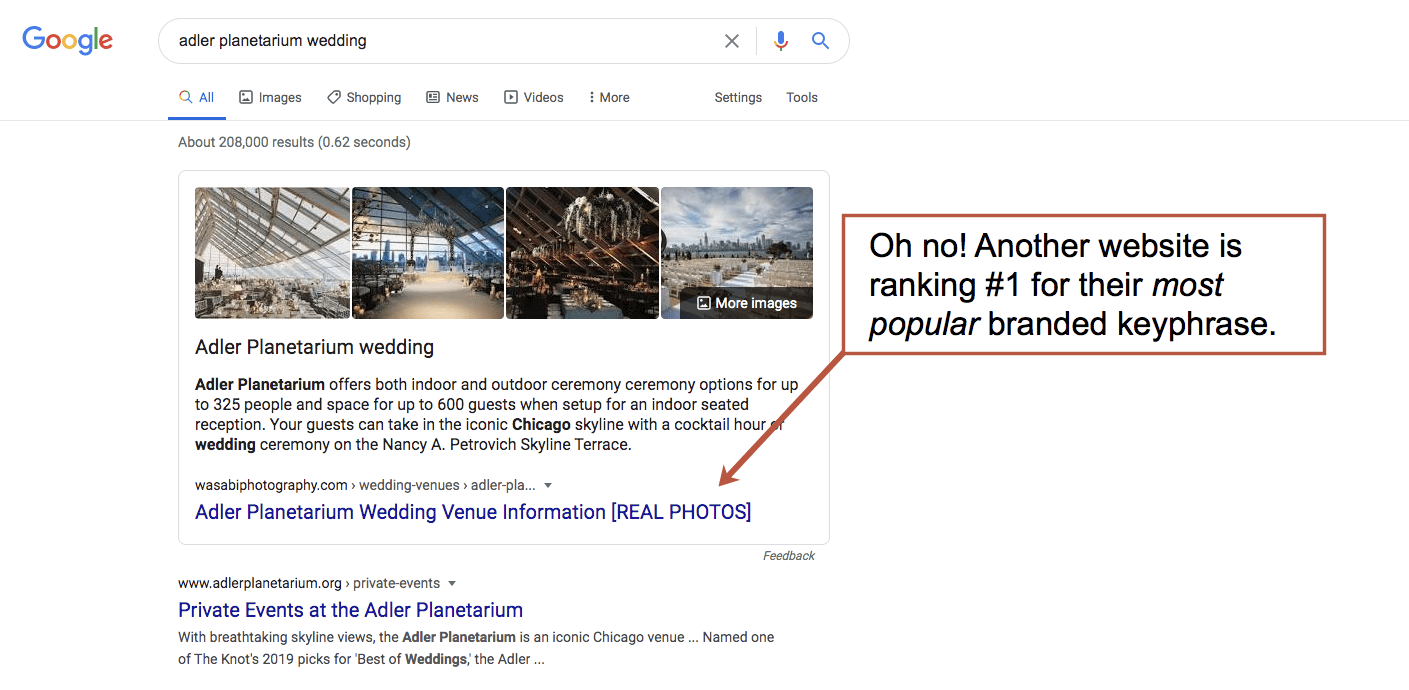Switch to the Images tab

click(270, 97)
